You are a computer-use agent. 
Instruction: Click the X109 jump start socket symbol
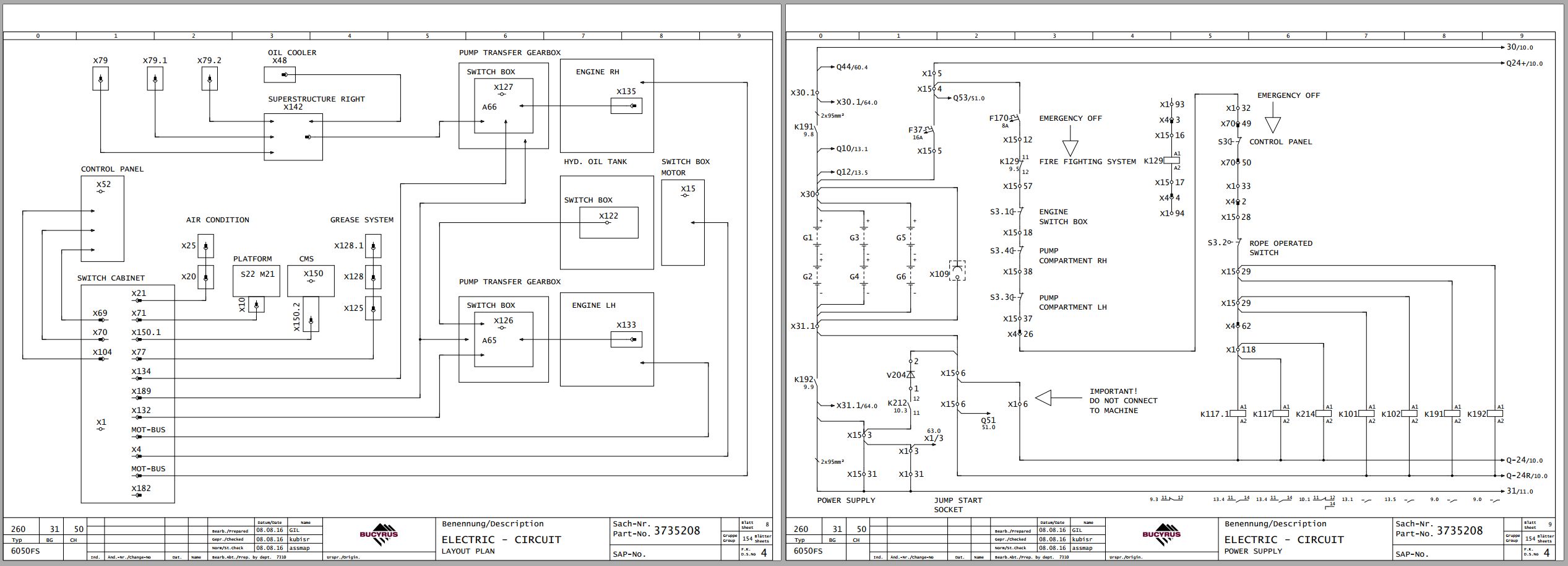(x=957, y=271)
